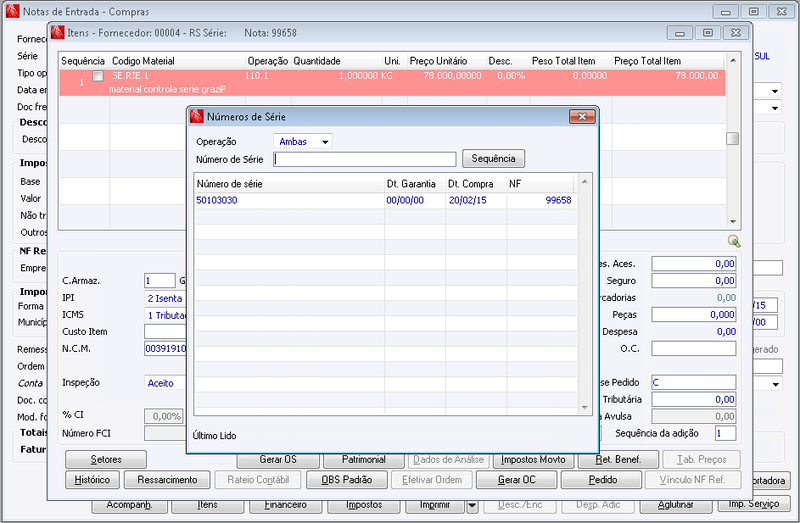Click the Preço Total Item value 78.000,00

tap(697, 76)
